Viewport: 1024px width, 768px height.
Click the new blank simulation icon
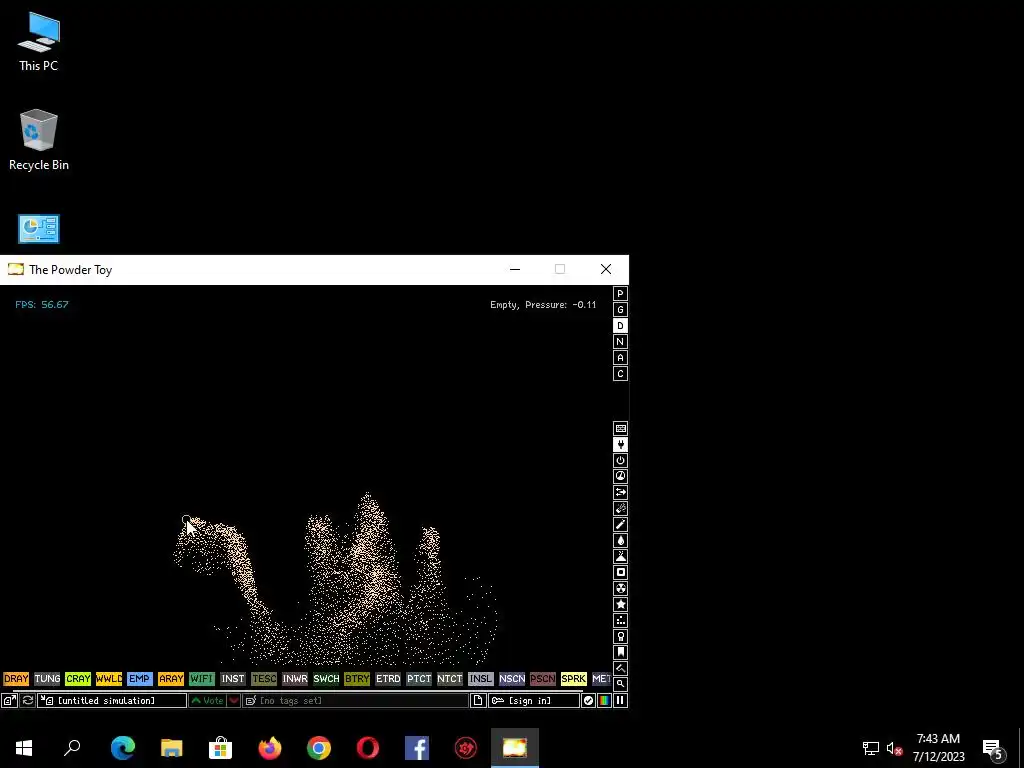[478, 701]
